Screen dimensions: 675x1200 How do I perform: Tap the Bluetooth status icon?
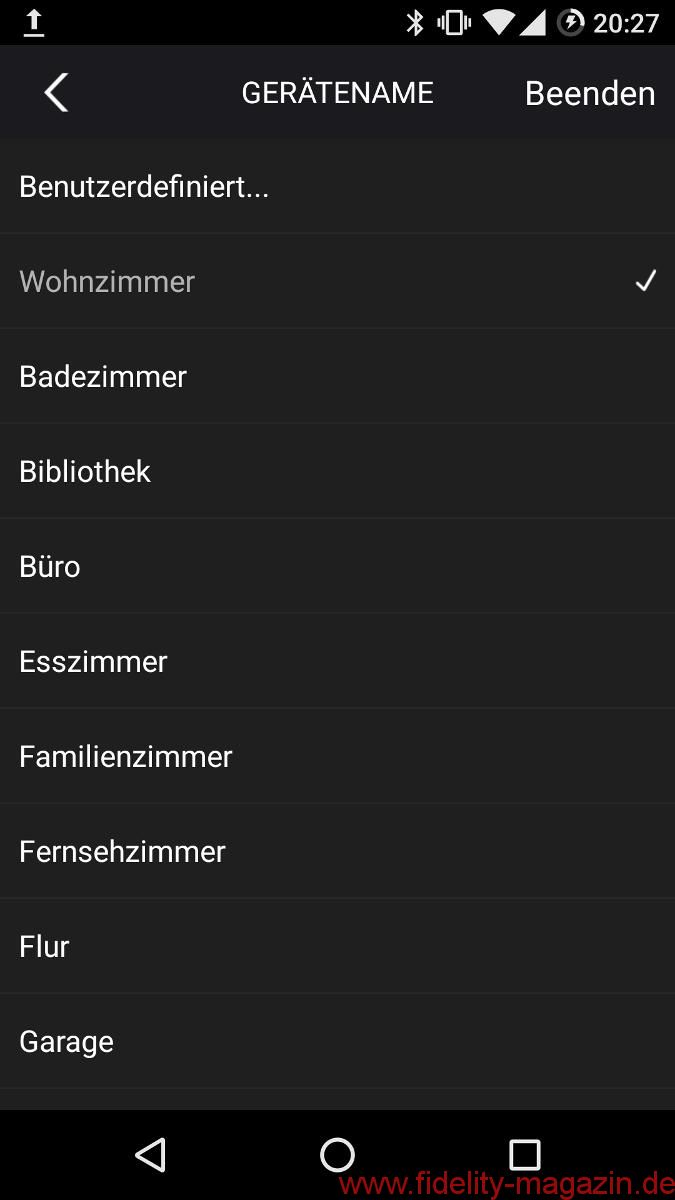415,22
